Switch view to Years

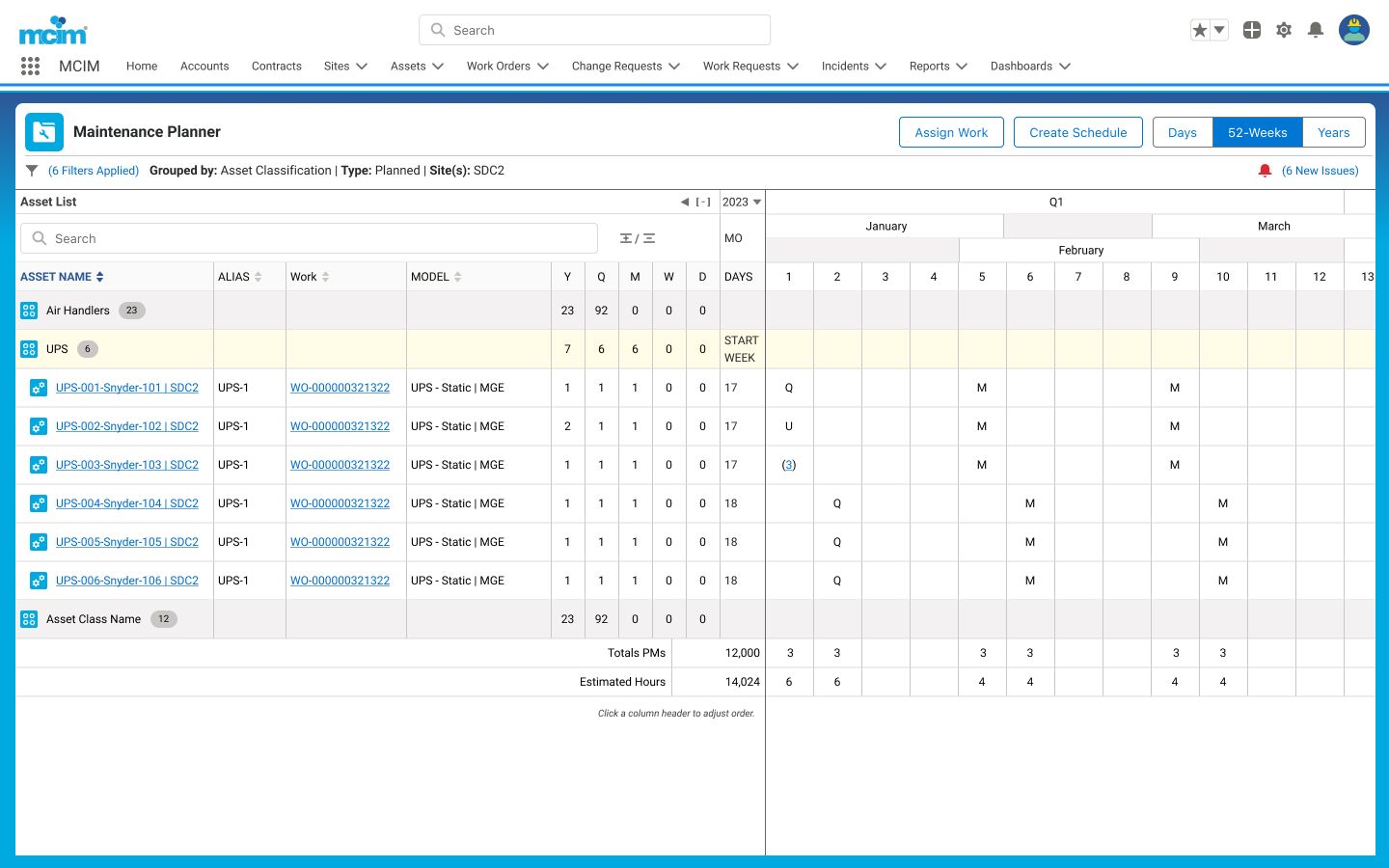click(x=1334, y=132)
